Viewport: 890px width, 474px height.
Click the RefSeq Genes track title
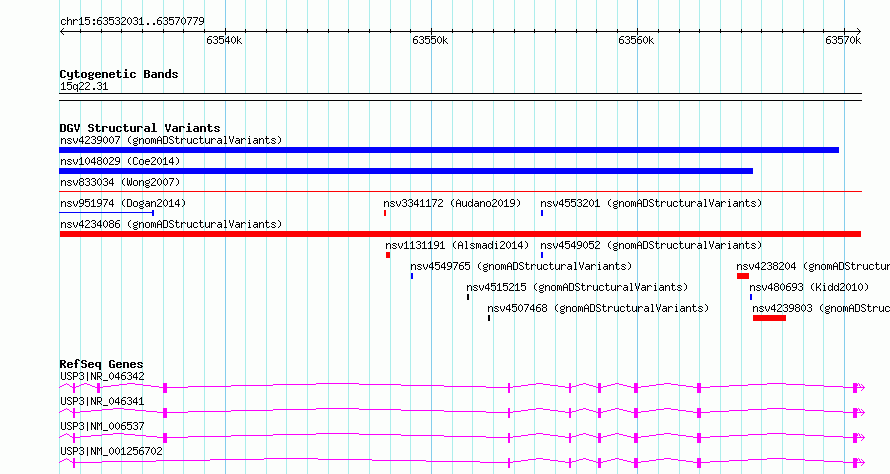[x=101, y=364]
